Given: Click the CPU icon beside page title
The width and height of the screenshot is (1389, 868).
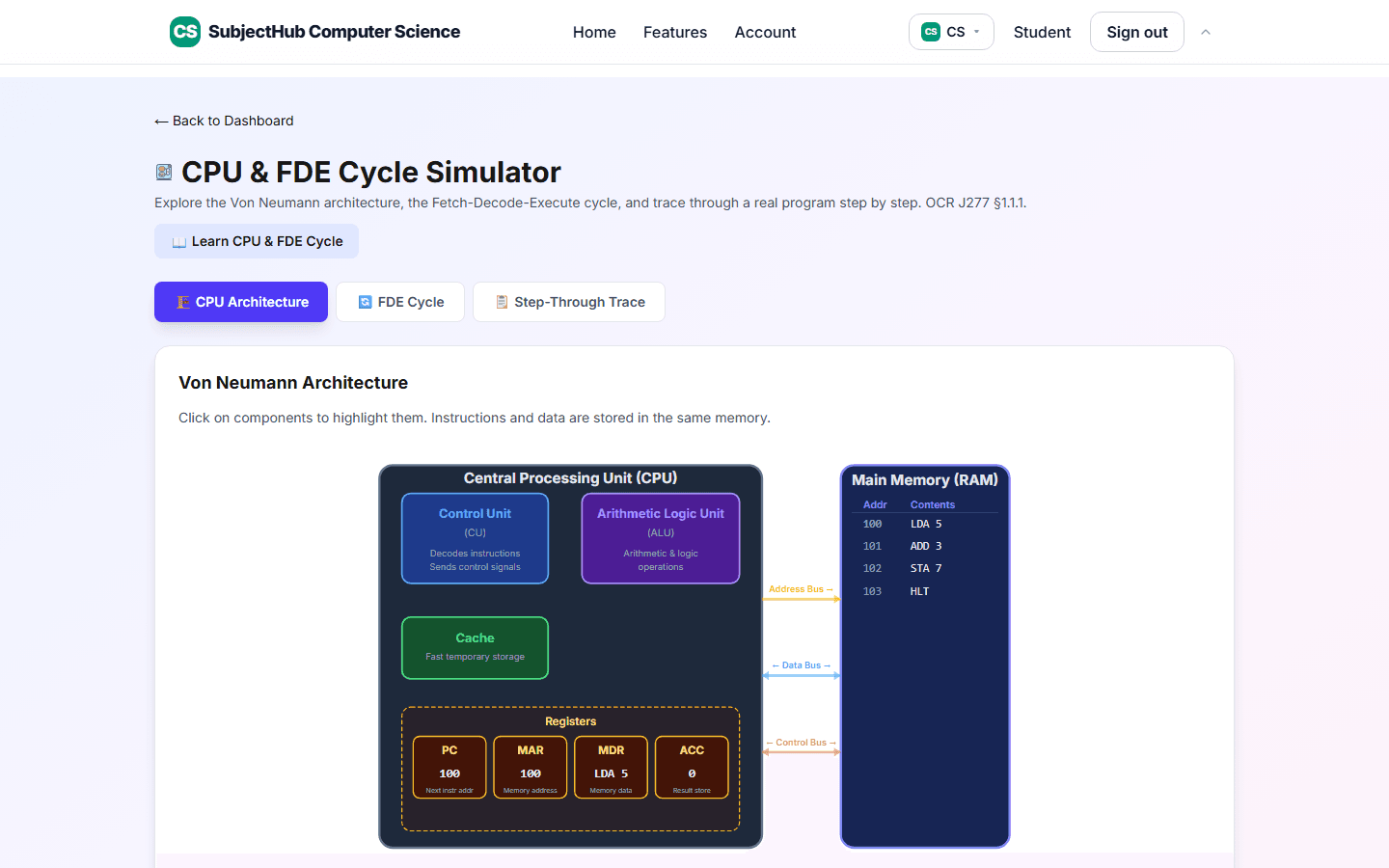Looking at the screenshot, I should [164, 172].
